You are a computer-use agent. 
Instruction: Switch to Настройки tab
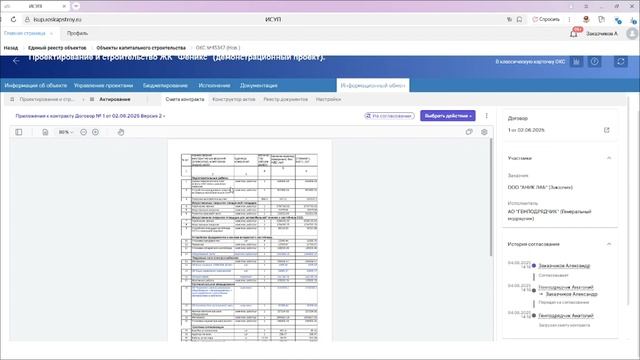(328, 99)
